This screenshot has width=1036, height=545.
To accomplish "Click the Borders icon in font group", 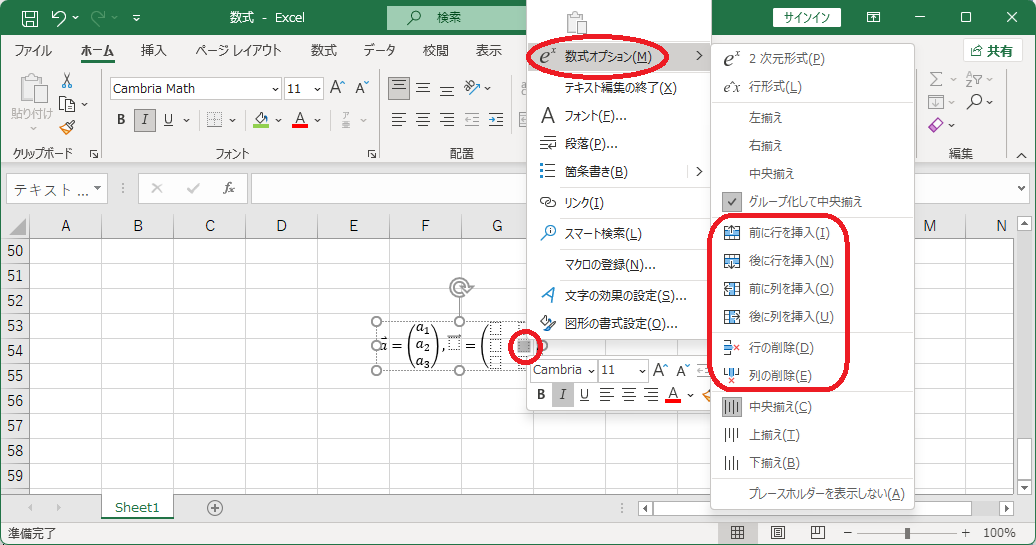I will click(214, 120).
